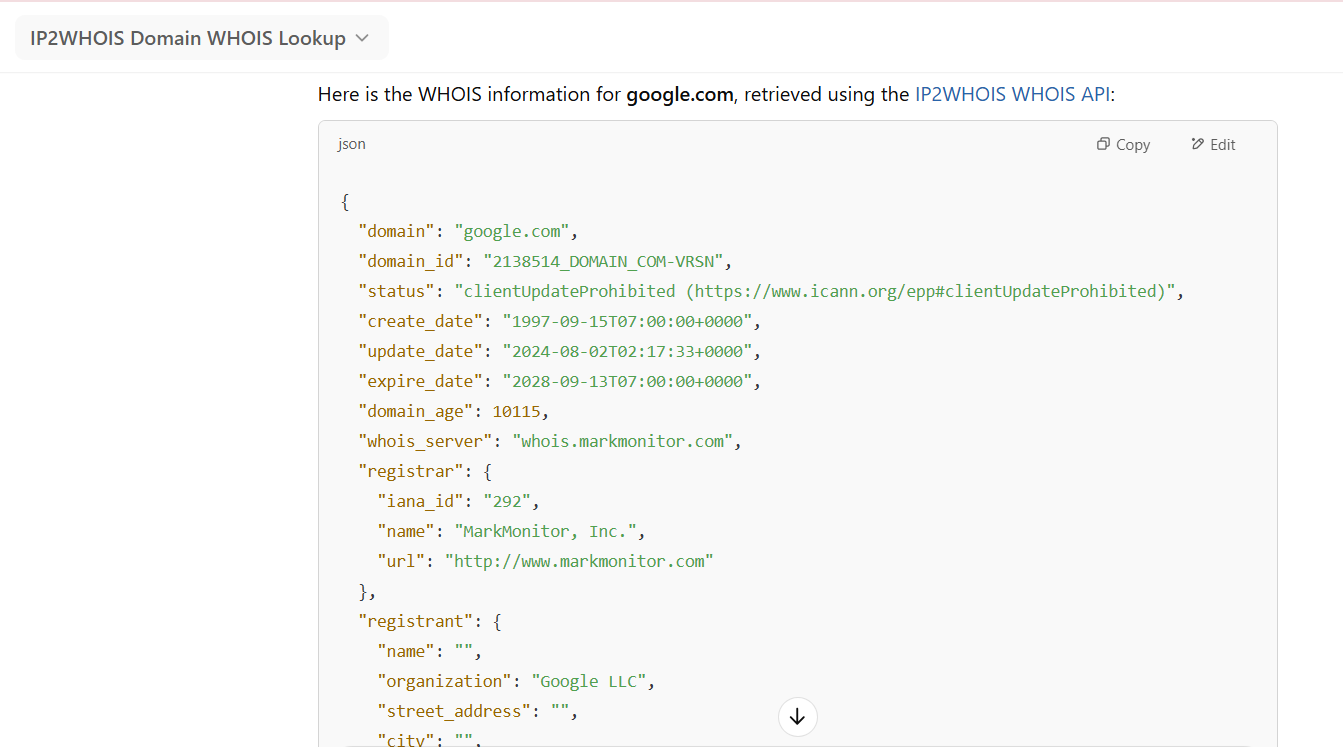1343x747 pixels.
Task: Click the scroll-to-bottom arrow button
Action: [x=797, y=716]
